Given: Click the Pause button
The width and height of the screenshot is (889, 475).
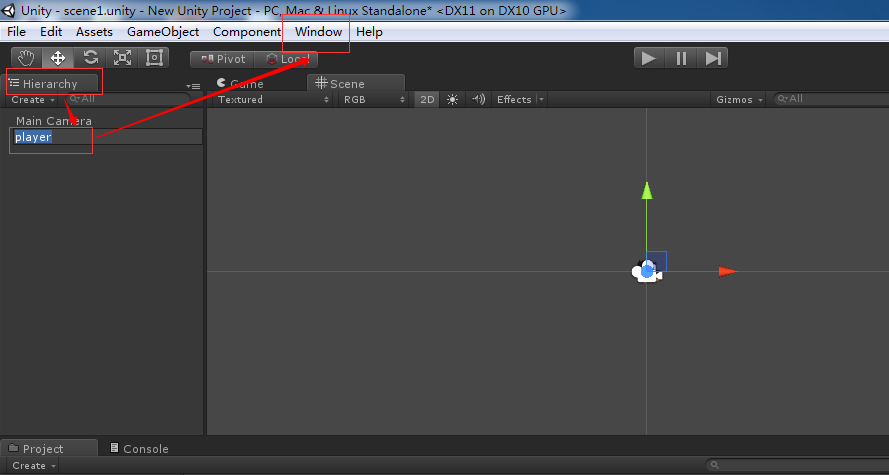Looking at the screenshot, I should pyautogui.click(x=681, y=58).
